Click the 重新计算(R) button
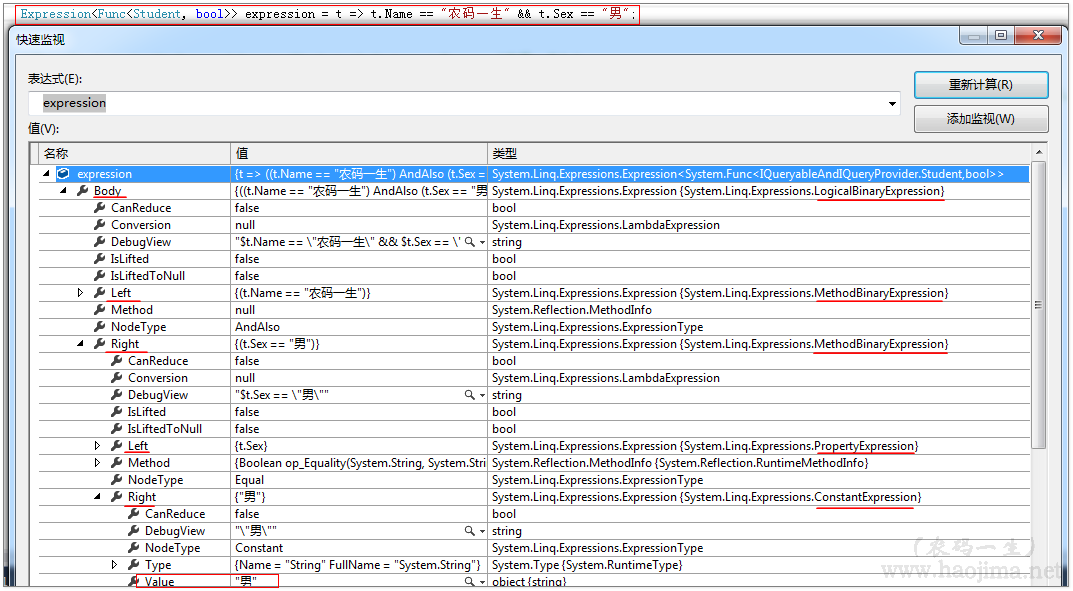This screenshot has height=591, width=1073. (980, 85)
